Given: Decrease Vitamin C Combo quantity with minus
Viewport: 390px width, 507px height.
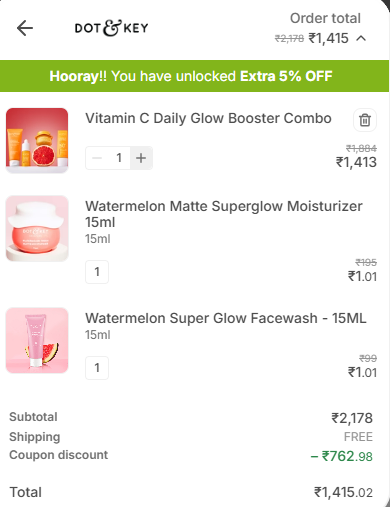Looking at the screenshot, I should click(97, 158).
